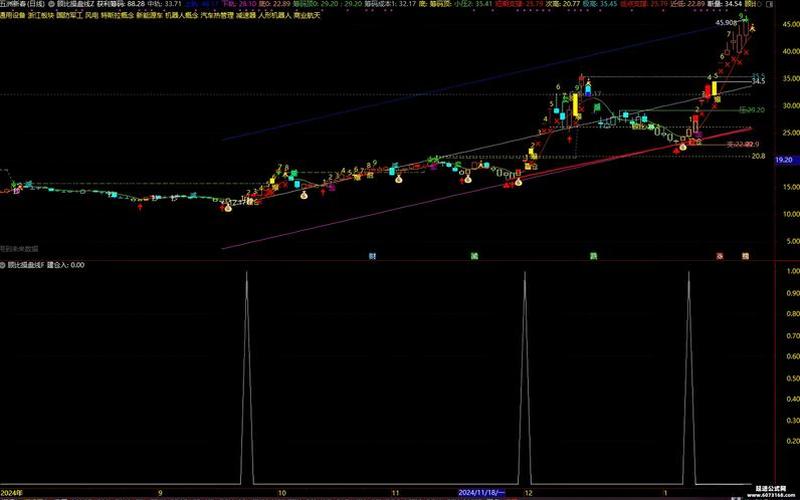Click the 2024/11/18/一 date label

pos(481,492)
